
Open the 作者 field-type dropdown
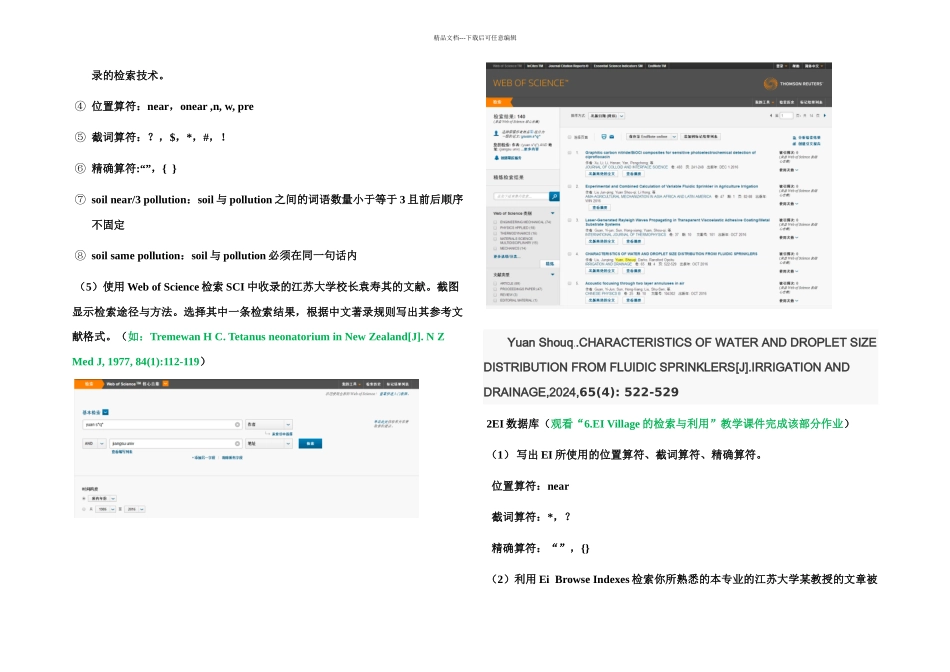(x=269, y=425)
